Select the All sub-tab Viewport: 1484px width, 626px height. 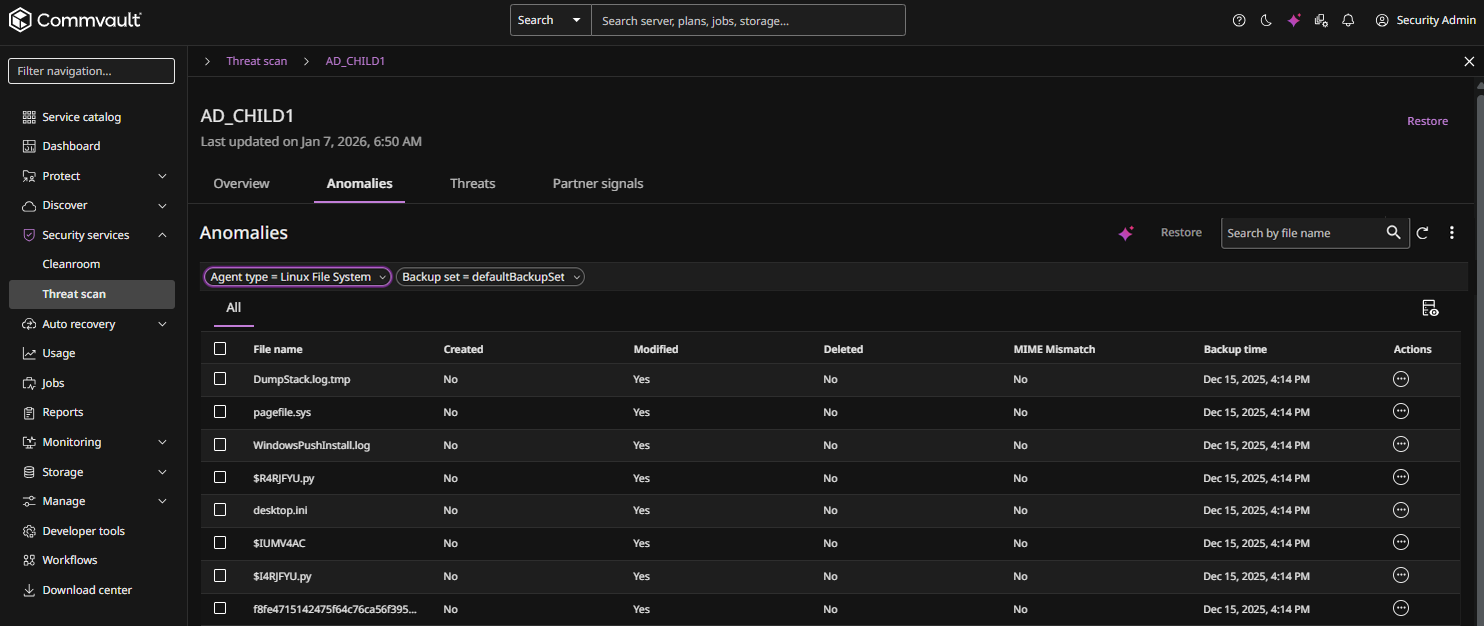(234, 308)
